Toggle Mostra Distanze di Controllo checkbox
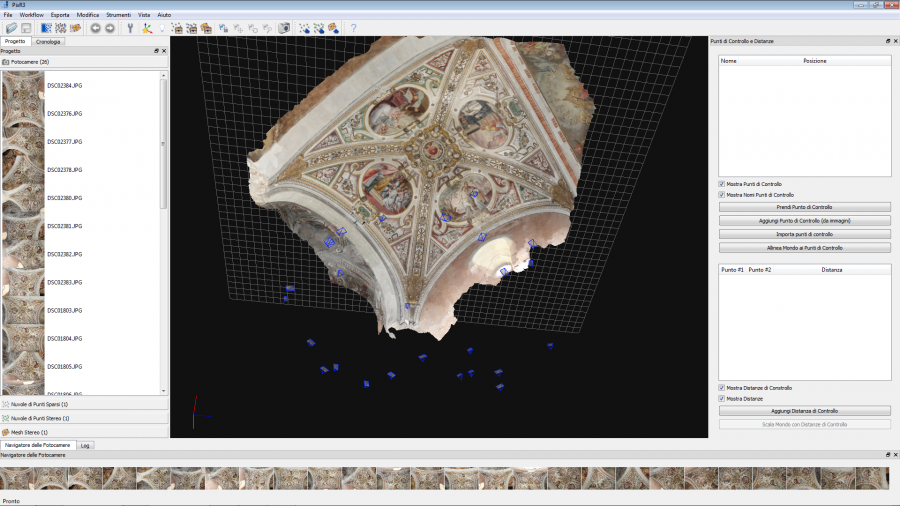The height and width of the screenshot is (506, 900). pyautogui.click(x=721, y=388)
